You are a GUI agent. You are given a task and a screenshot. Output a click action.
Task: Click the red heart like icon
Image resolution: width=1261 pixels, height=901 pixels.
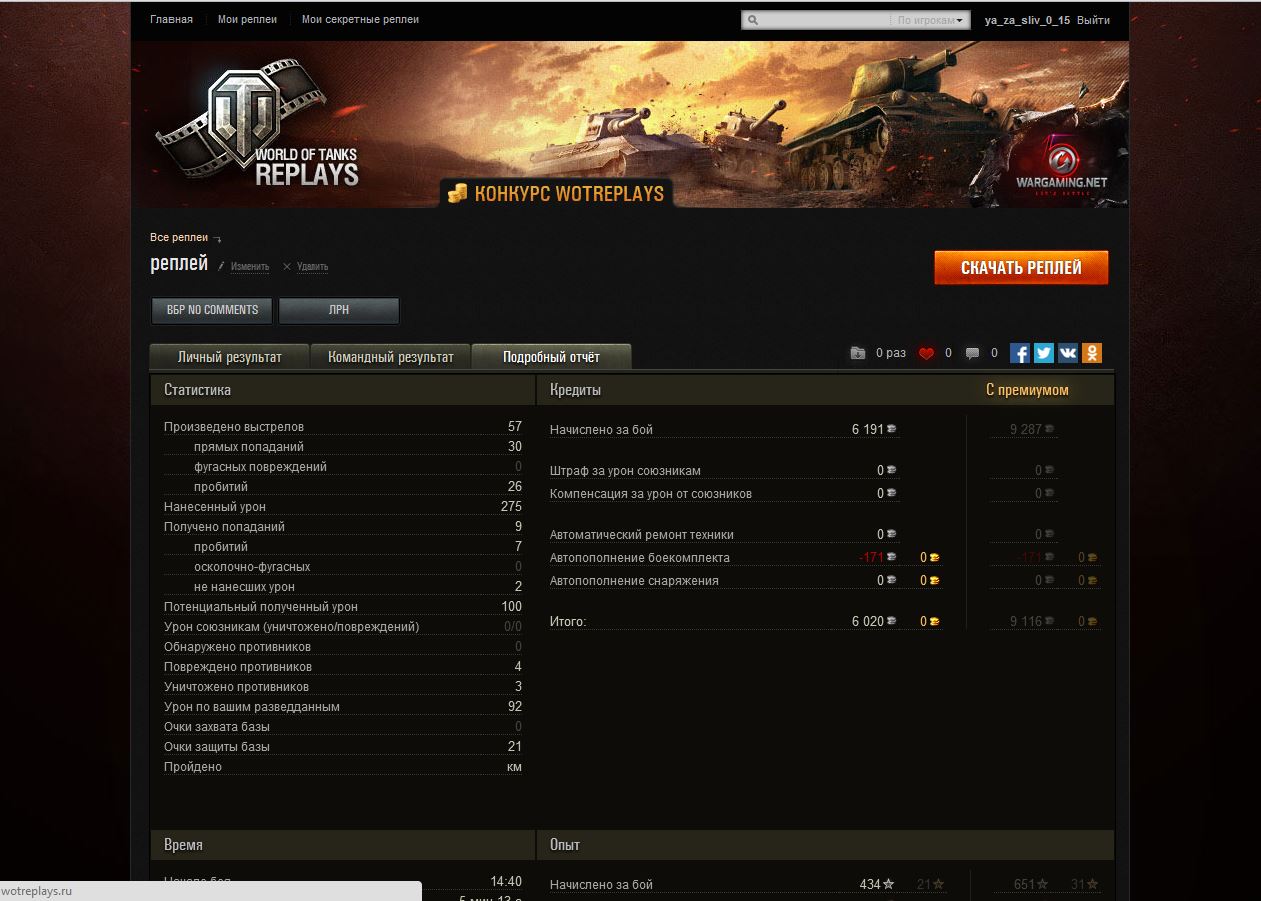point(926,353)
